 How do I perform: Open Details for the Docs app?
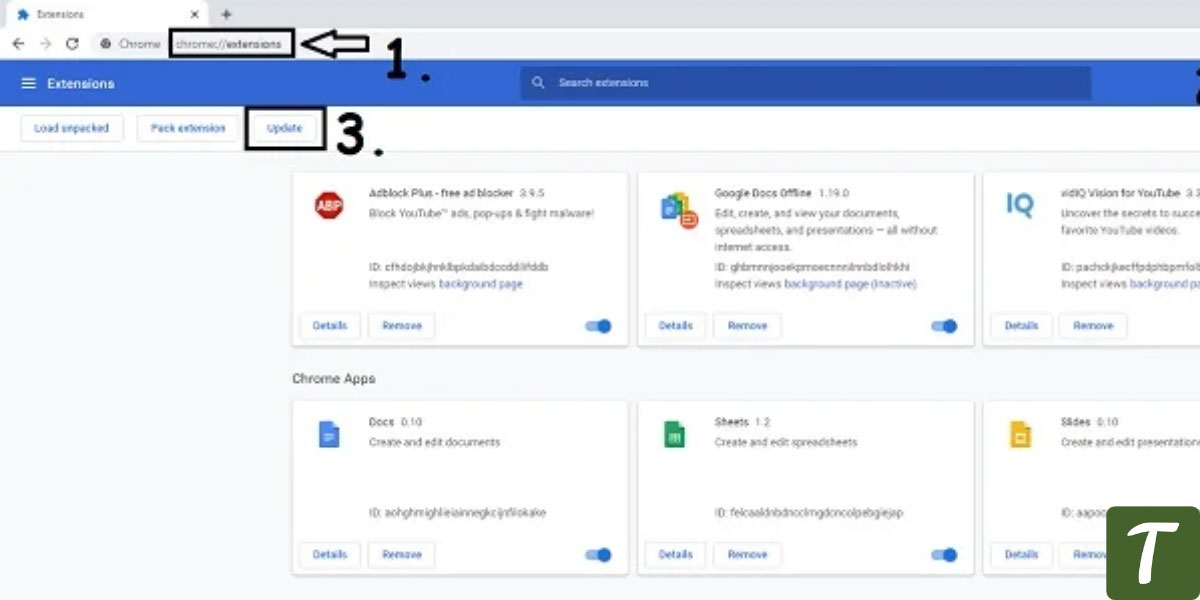click(x=330, y=555)
